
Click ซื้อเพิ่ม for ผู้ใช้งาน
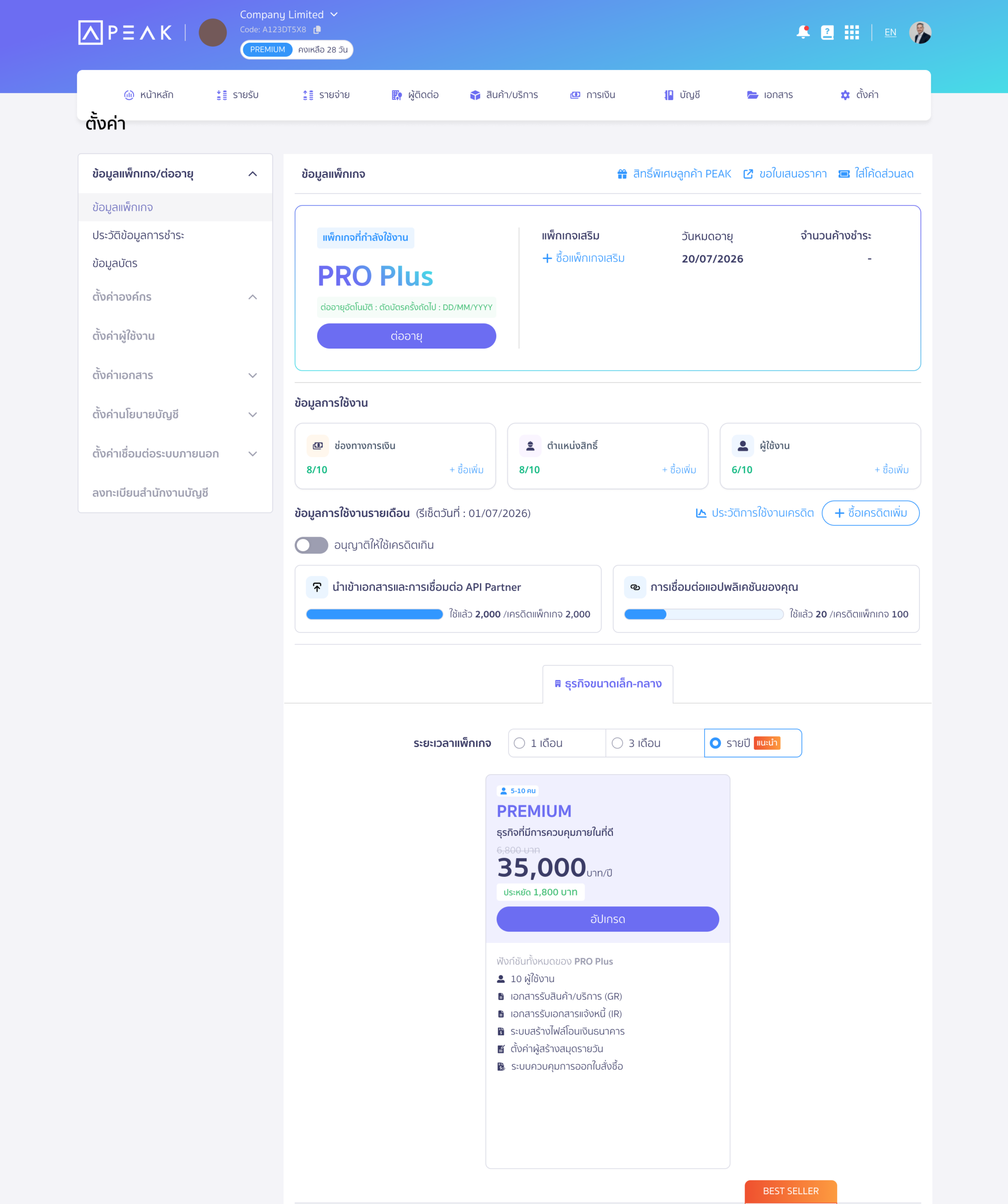(892, 469)
